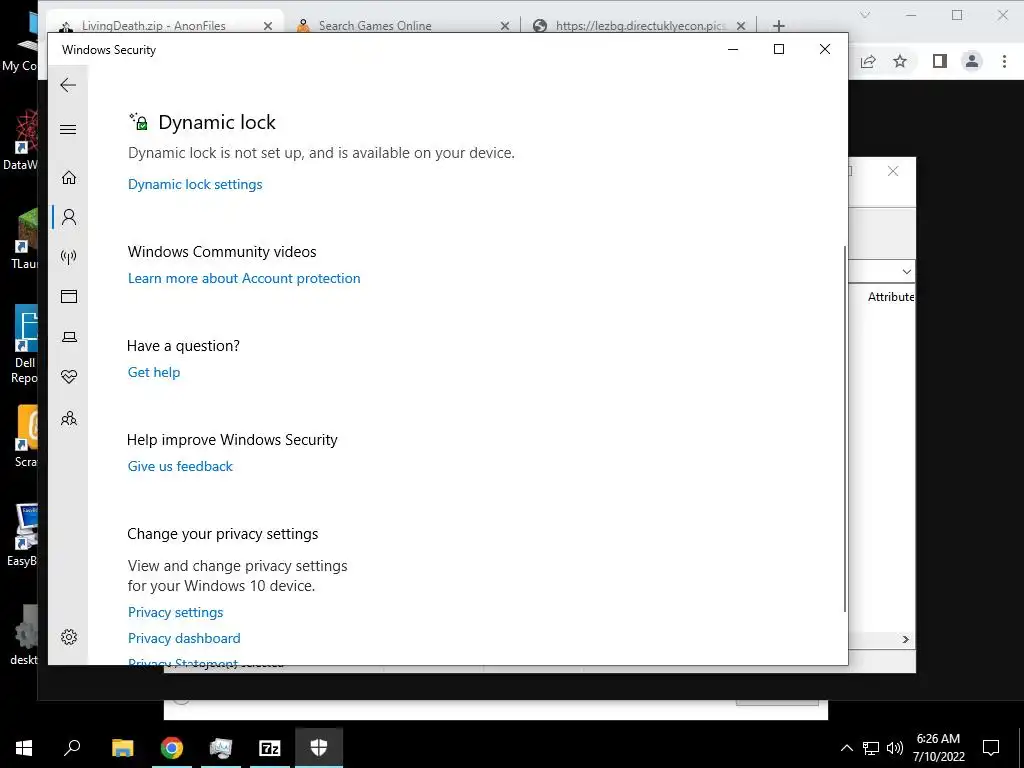
Task: Select the desktop.ini file icon
Action: pyautogui.click(x=25, y=635)
